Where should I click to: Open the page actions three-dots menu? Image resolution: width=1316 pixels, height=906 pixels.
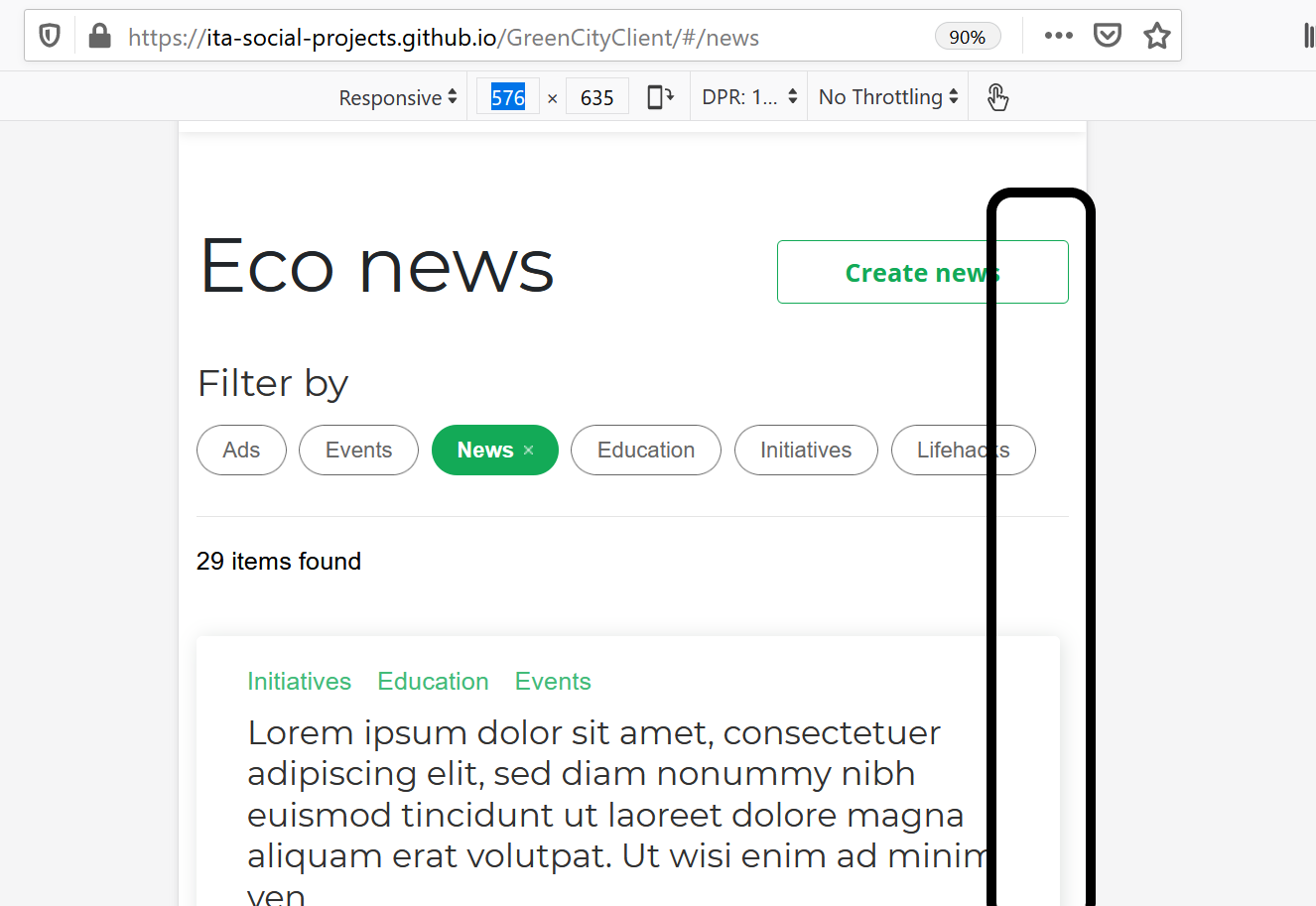pos(1059,36)
